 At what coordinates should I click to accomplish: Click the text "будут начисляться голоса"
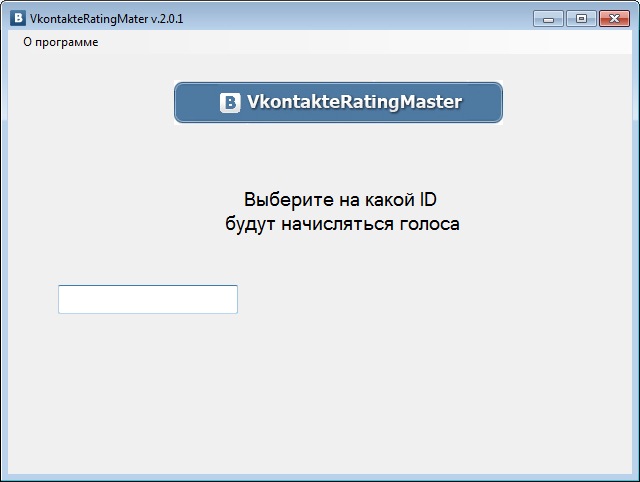coord(342,224)
